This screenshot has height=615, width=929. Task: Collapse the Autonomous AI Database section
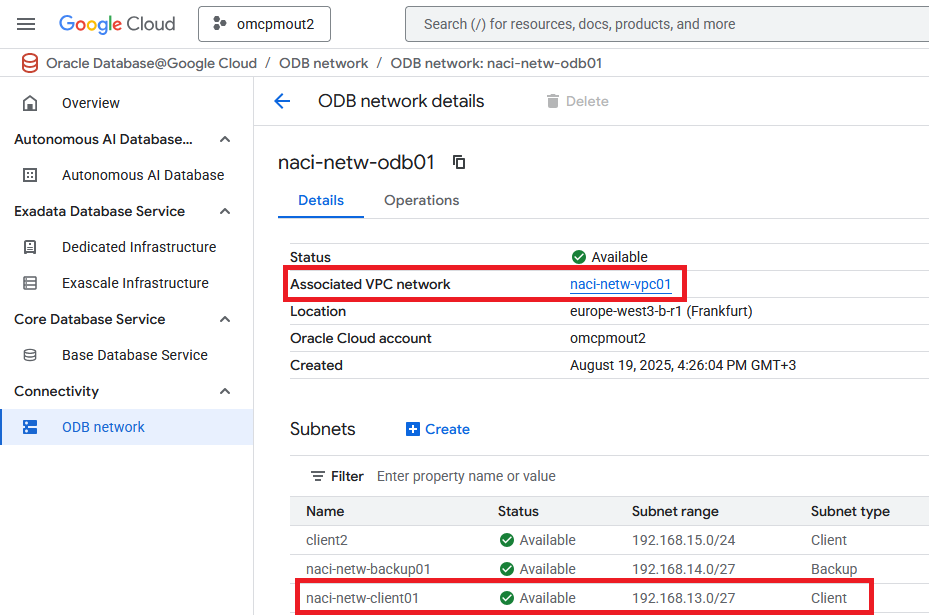(225, 139)
